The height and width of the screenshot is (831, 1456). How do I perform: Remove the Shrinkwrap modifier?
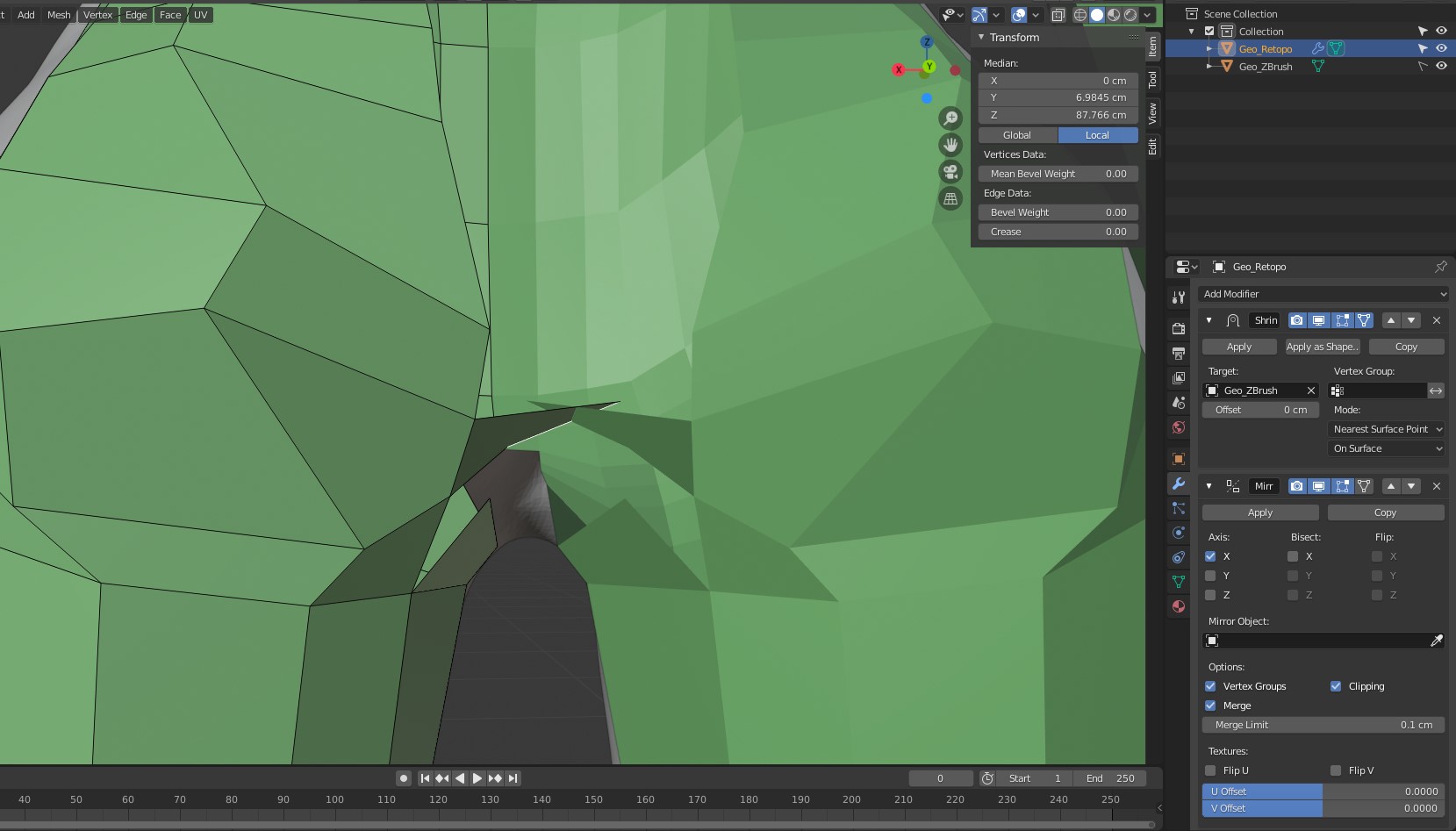pos(1437,320)
